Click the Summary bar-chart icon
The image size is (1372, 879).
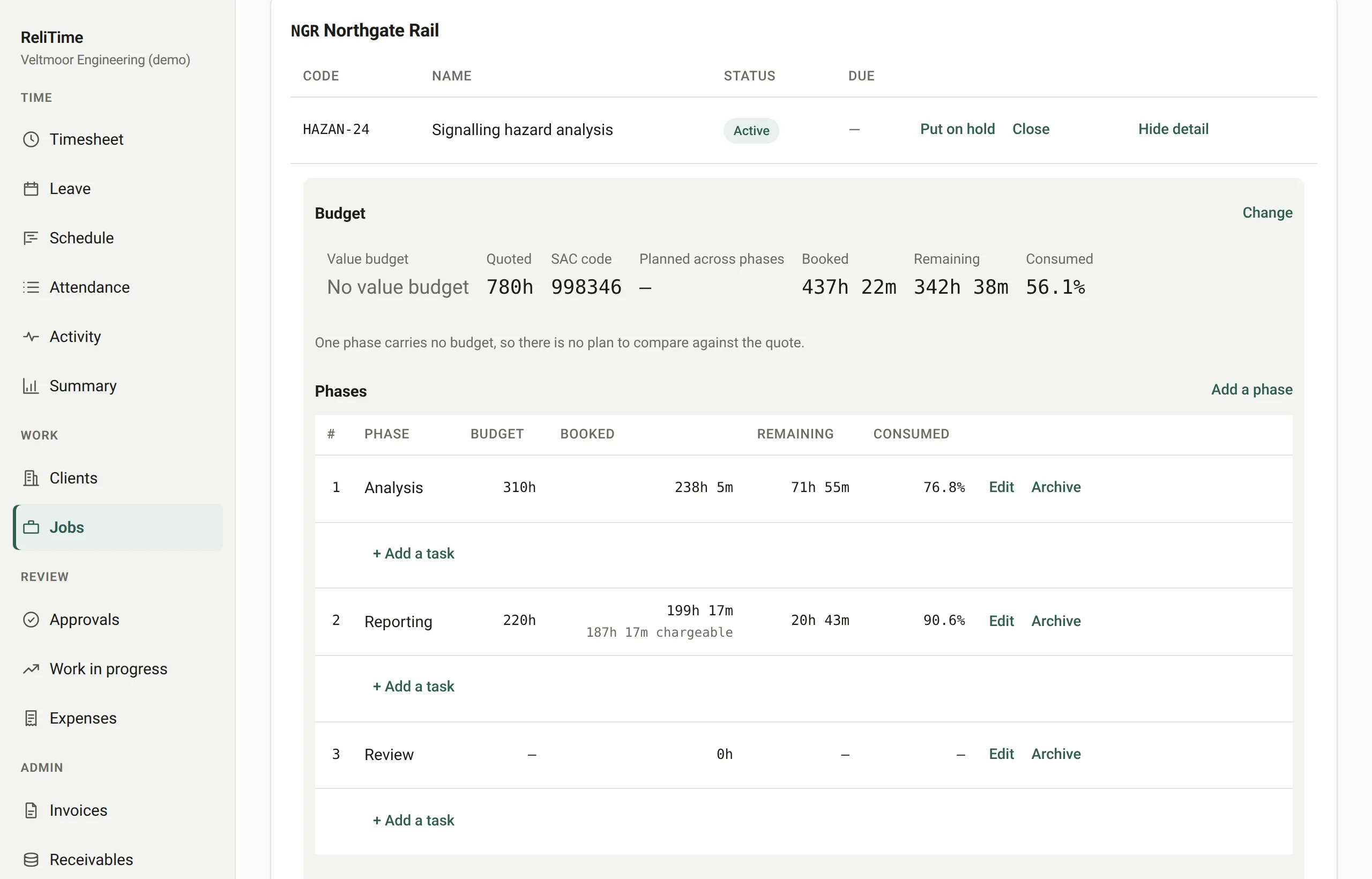(x=31, y=386)
